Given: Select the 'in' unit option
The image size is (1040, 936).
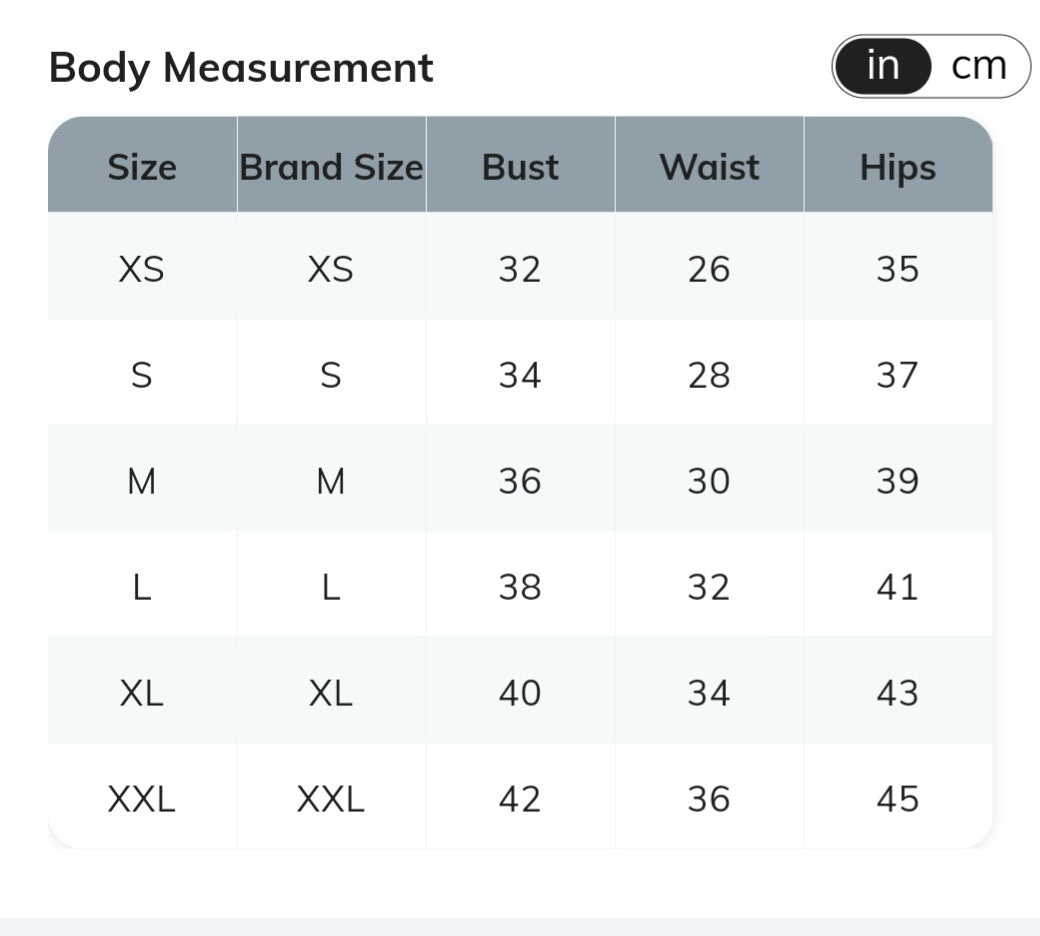Looking at the screenshot, I should (883, 66).
